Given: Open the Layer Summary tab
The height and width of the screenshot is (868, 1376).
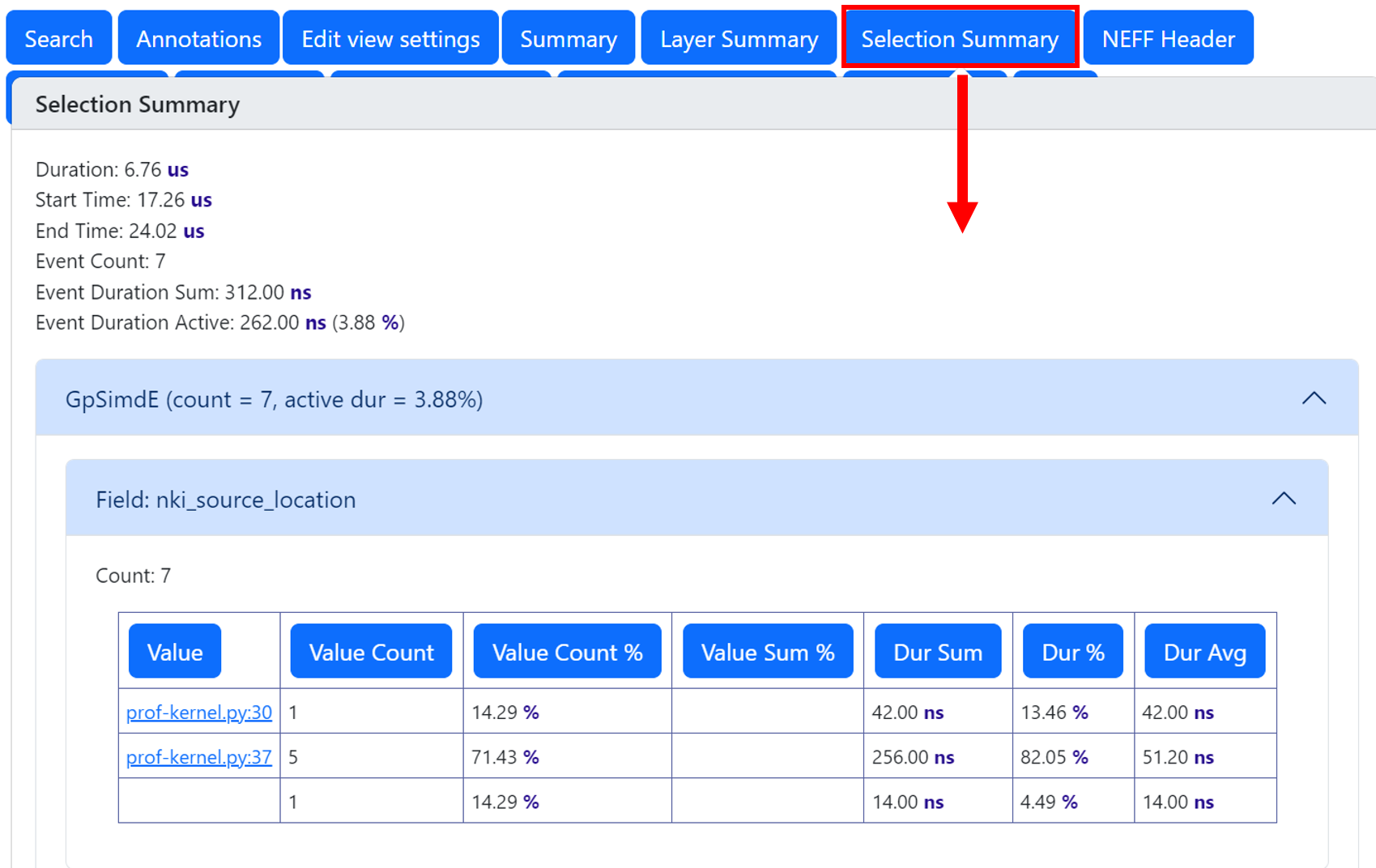Looking at the screenshot, I should pyautogui.click(x=739, y=38).
